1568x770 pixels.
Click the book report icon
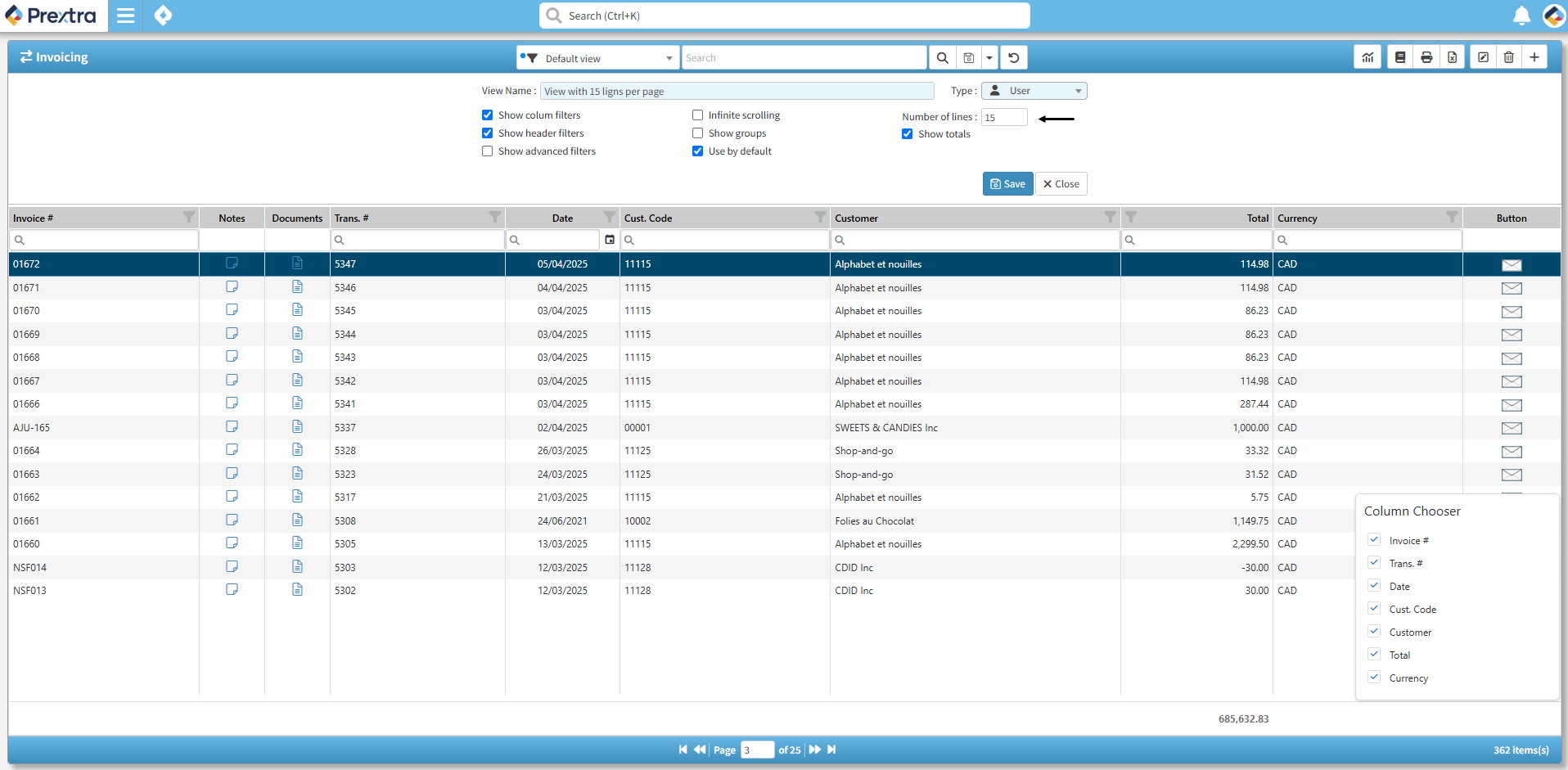(1400, 57)
